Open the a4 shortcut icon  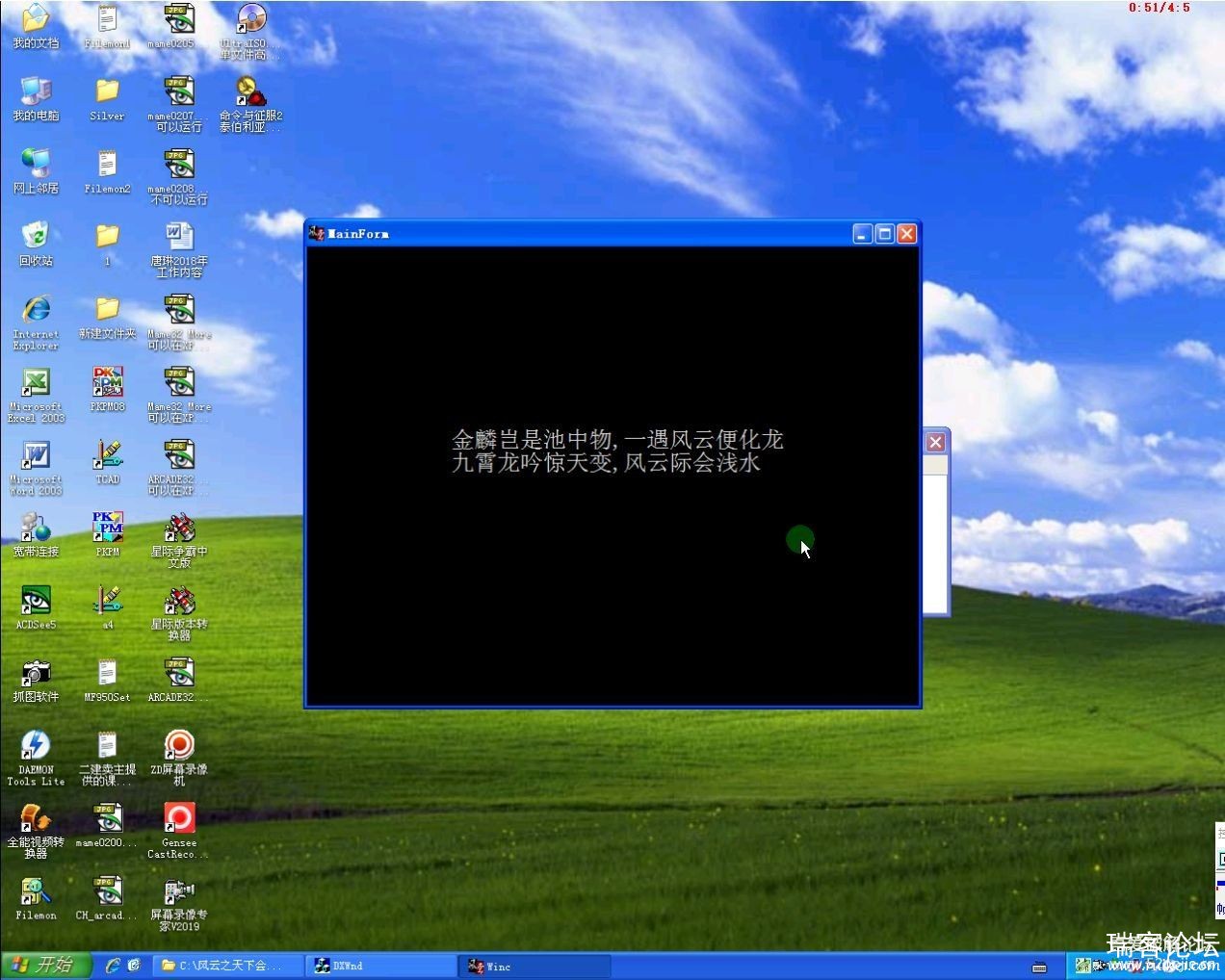click(107, 607)
